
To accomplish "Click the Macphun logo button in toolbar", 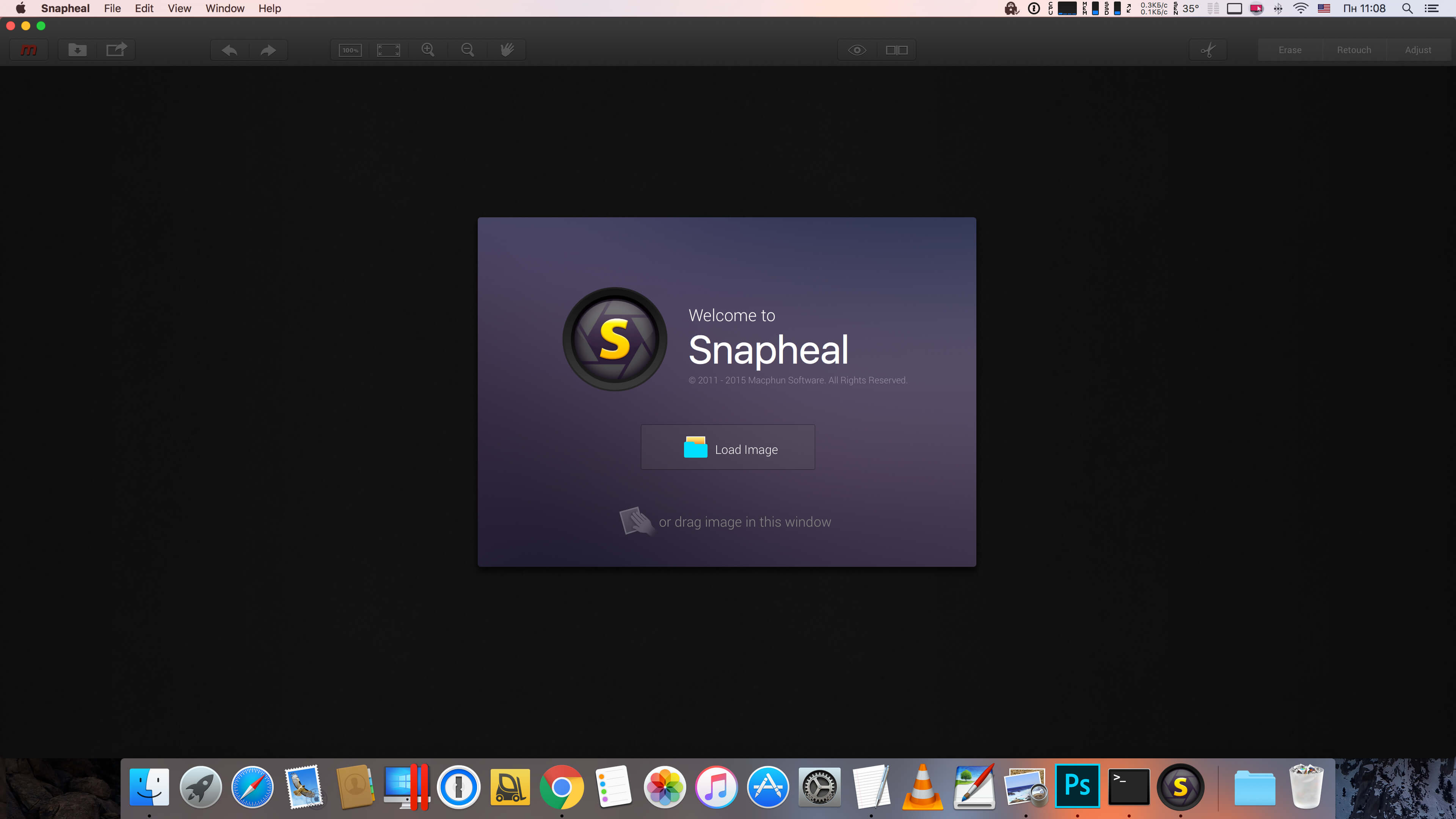I will (29, 50).
